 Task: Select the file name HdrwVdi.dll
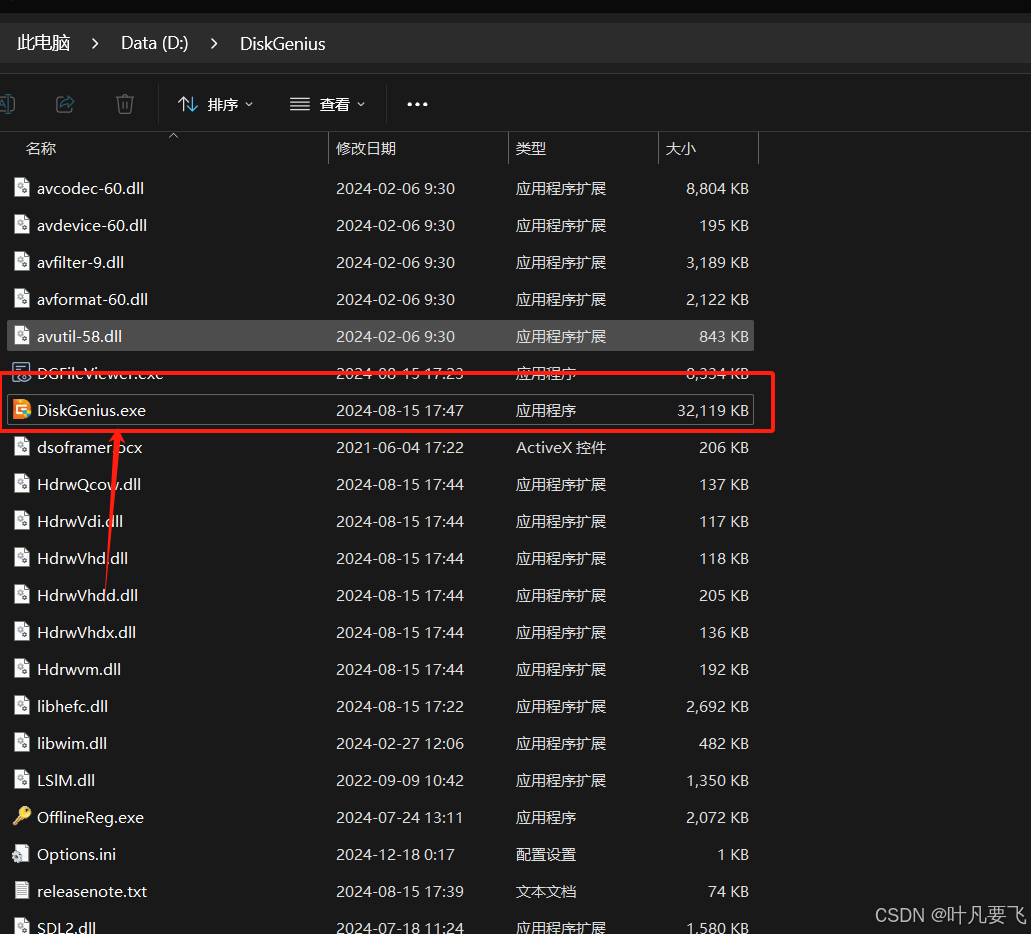pyautogui.click(x=80, y=522)
